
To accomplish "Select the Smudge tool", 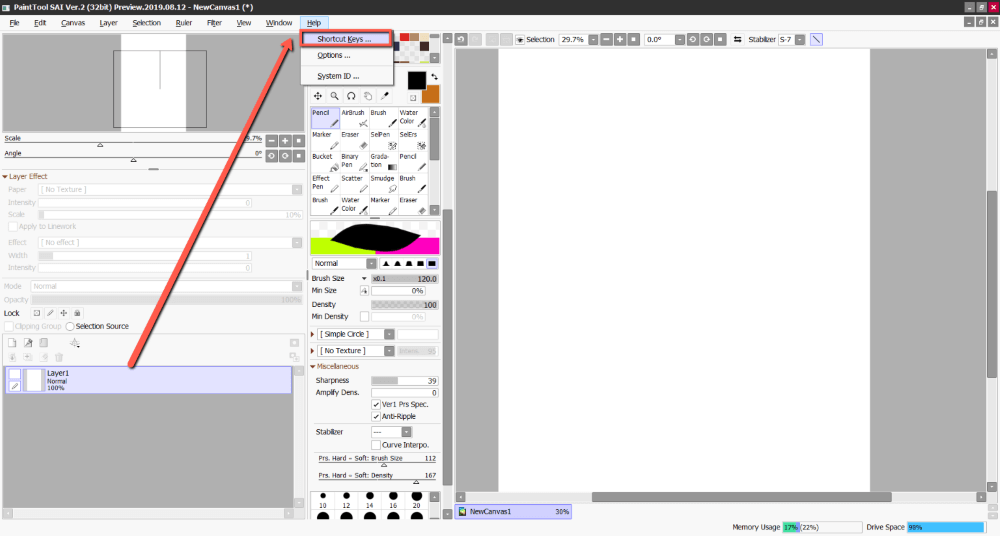I will click(383, 183).
